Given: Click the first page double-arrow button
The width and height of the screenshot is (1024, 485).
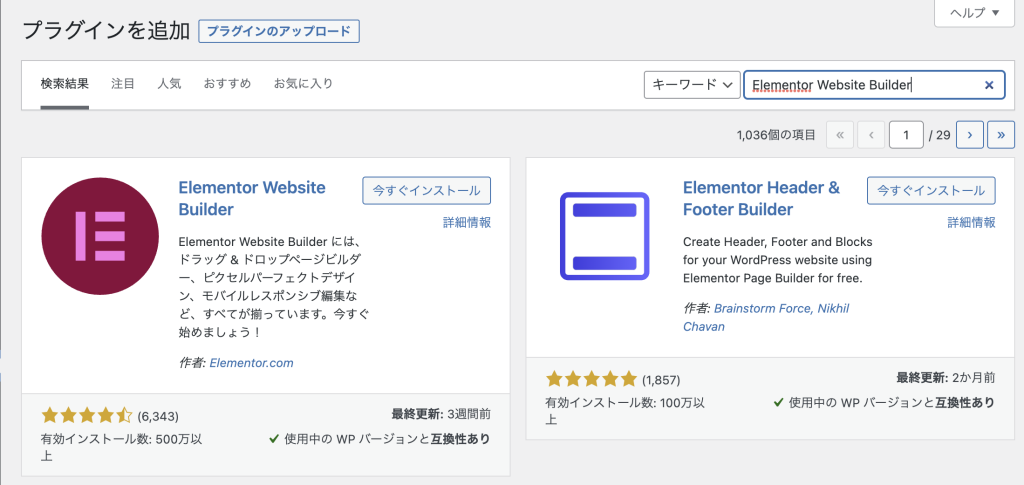Looking at the screenshot, I should (840, 134).
